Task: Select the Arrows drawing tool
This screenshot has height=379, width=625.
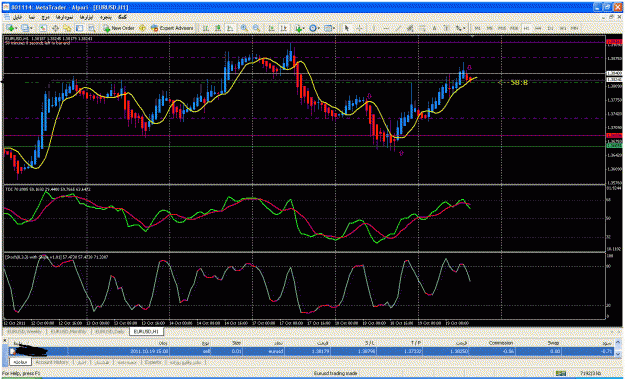Action: (459, 28)
